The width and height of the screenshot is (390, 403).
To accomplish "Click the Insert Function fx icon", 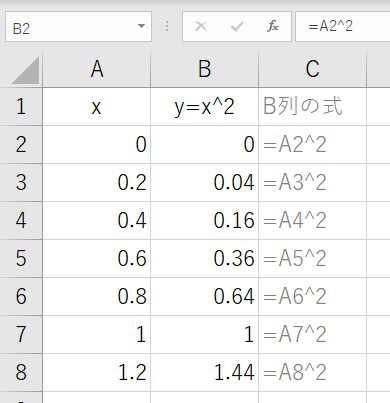I will click(x=273, y=26).
